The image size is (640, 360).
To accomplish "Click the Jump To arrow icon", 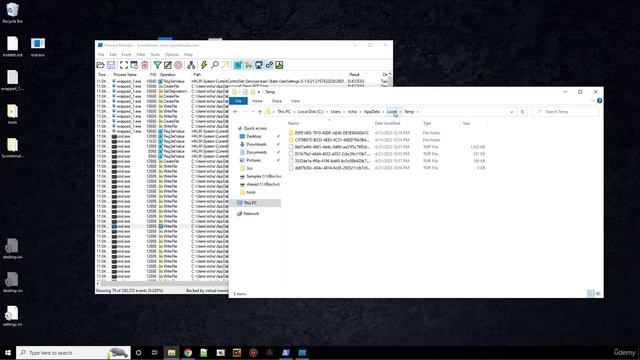I will 225,65.
